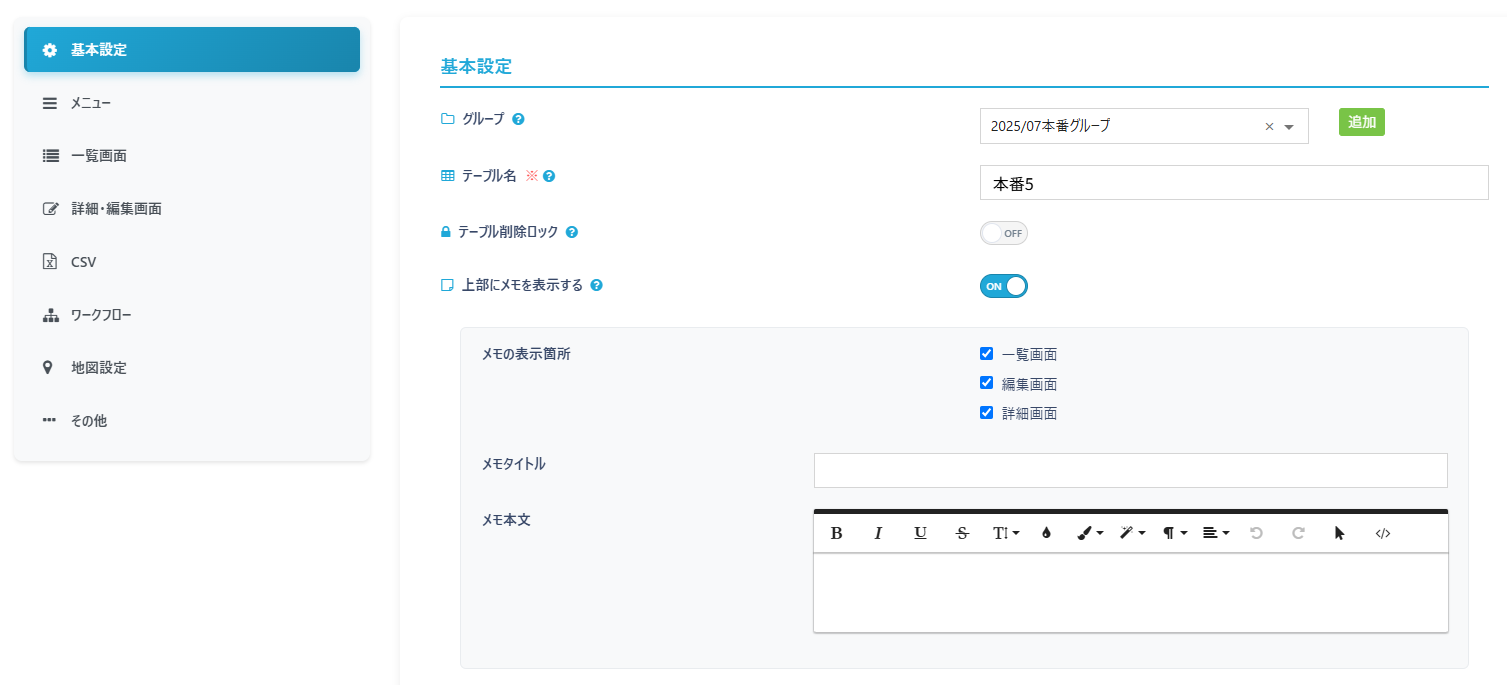
Task: Apply strikethrough formatting in the memo editor
Action: point(961,533)
